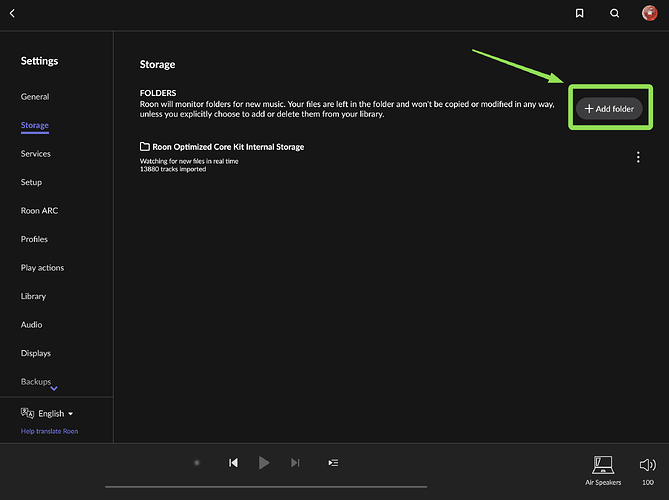Screen dimensions: 669x500
Task: Follow the Help translate Roon link
Action: (x=49, y=431)
